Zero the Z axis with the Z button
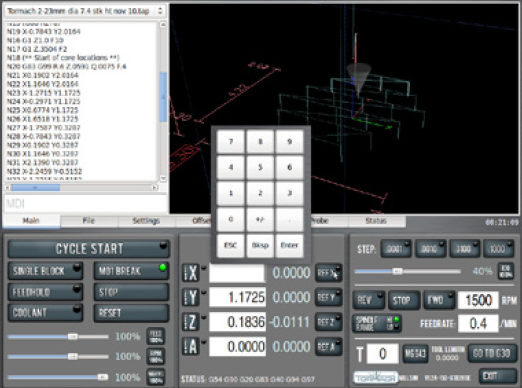Screen dimensions: 522x388 [191, 322]
